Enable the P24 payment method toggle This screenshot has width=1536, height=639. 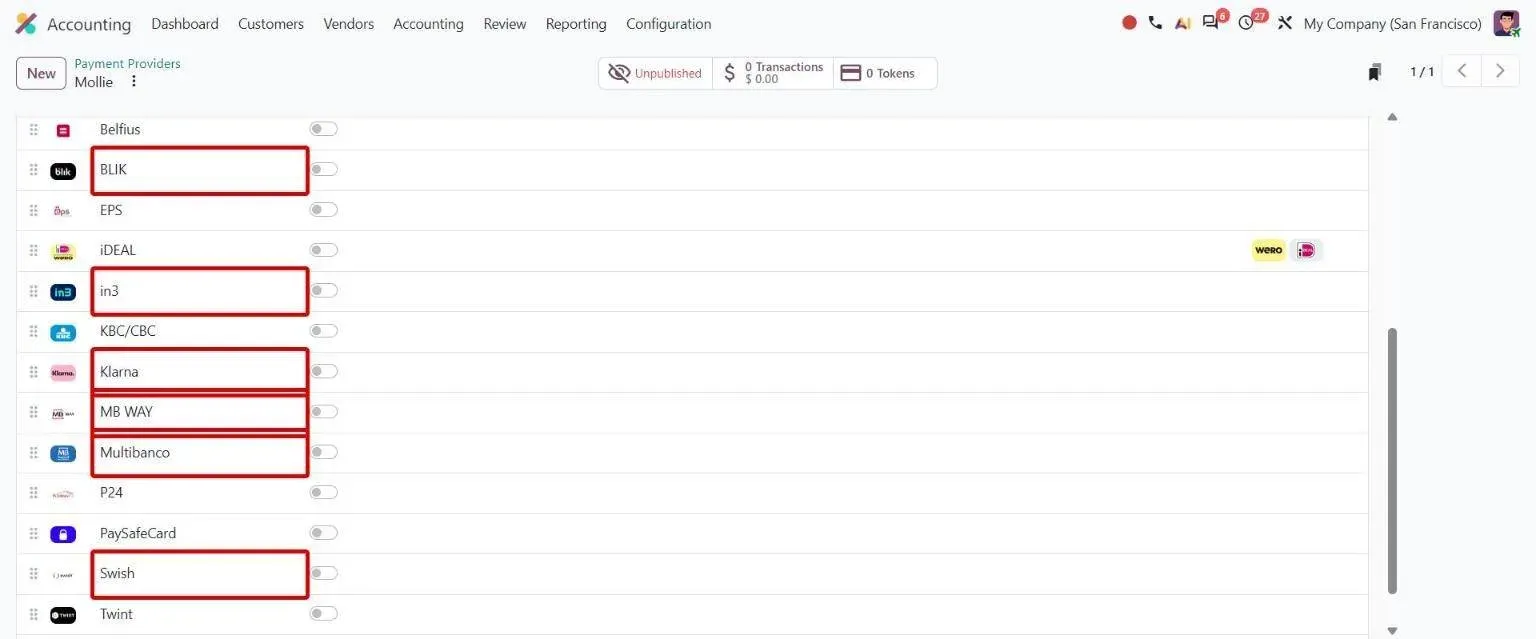(x=323, y=492)
